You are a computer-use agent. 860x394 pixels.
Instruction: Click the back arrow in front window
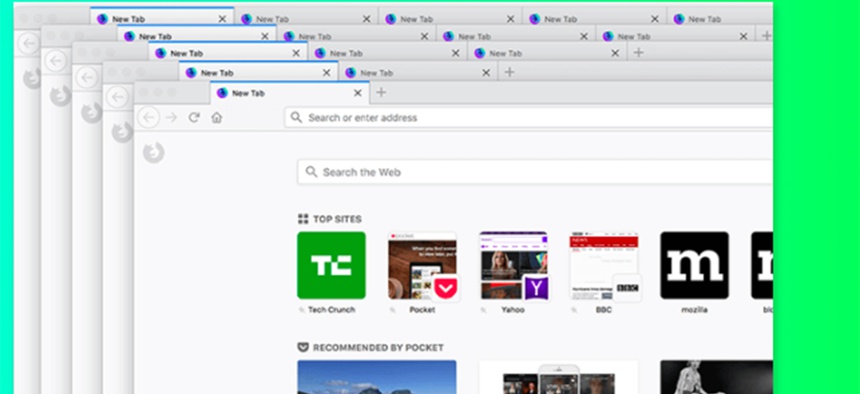(148, 117)
